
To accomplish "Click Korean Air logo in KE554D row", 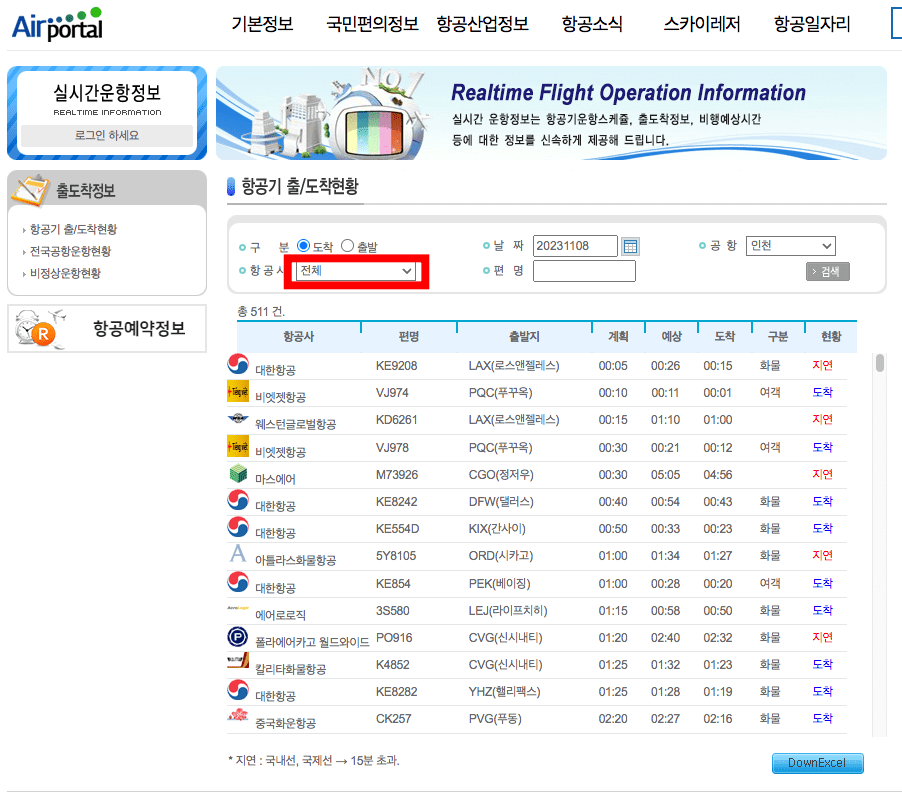I will point(238,527).
